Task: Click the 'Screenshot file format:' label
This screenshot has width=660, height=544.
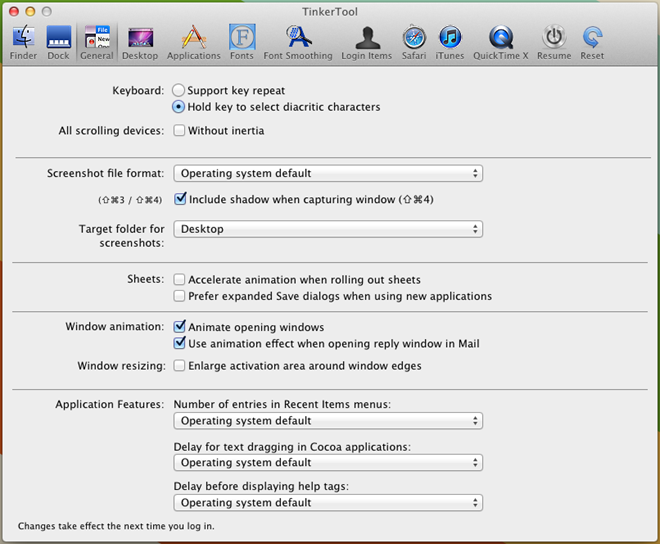Action: pos(105,173)
